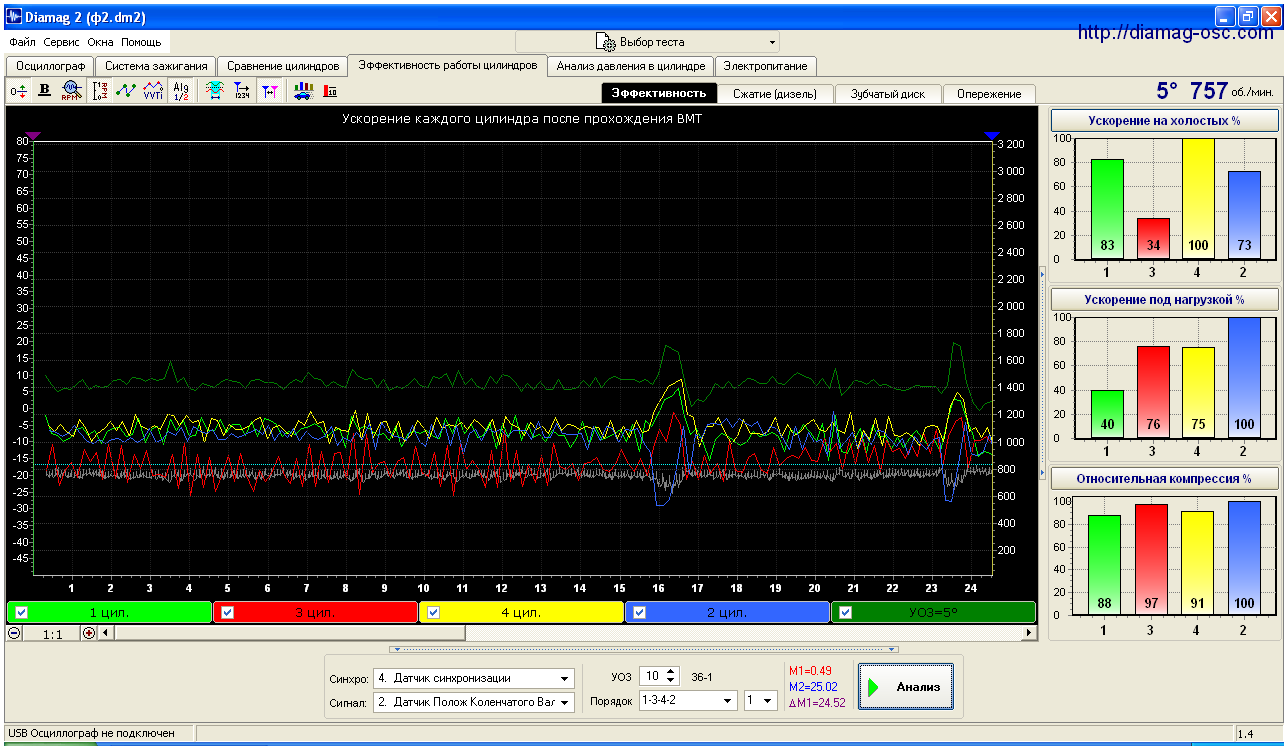1288x746 pixels.
Task: Zoom out with the minus magnifier icon
Action: [x=14, y=633]
